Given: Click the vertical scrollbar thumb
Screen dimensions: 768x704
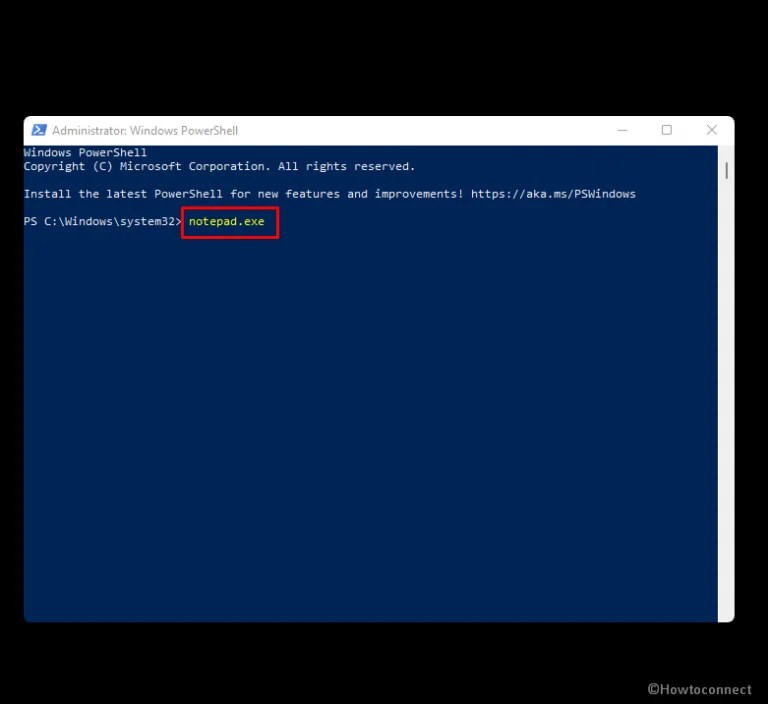Looking at the screenshot, I should point(726,170).
